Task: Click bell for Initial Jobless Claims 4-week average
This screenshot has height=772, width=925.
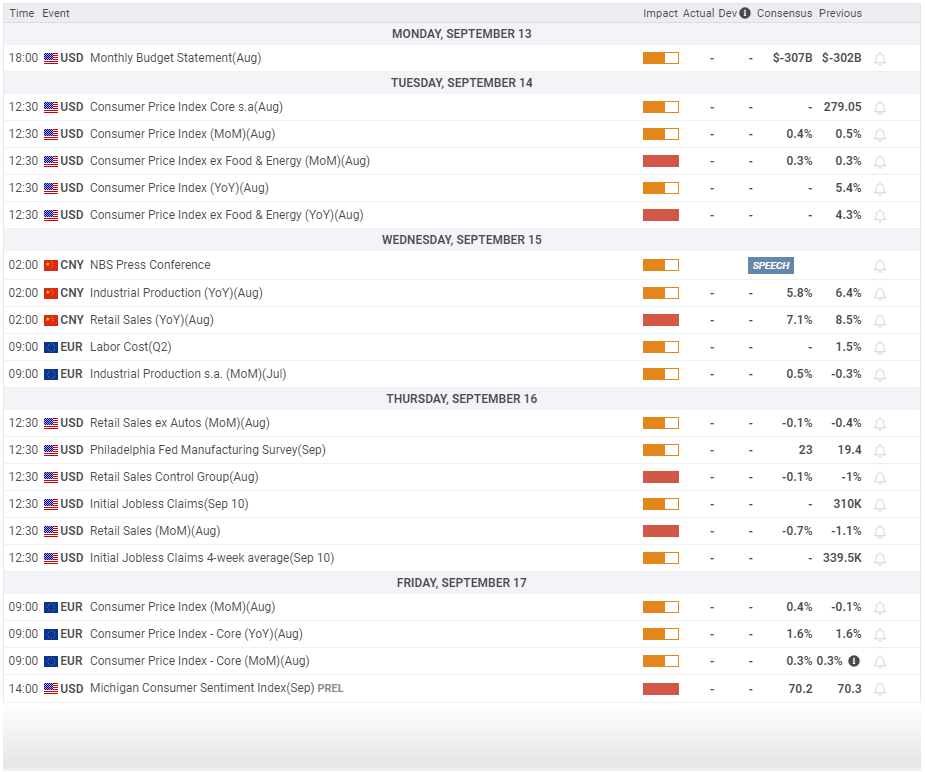Action: [880, 559]
